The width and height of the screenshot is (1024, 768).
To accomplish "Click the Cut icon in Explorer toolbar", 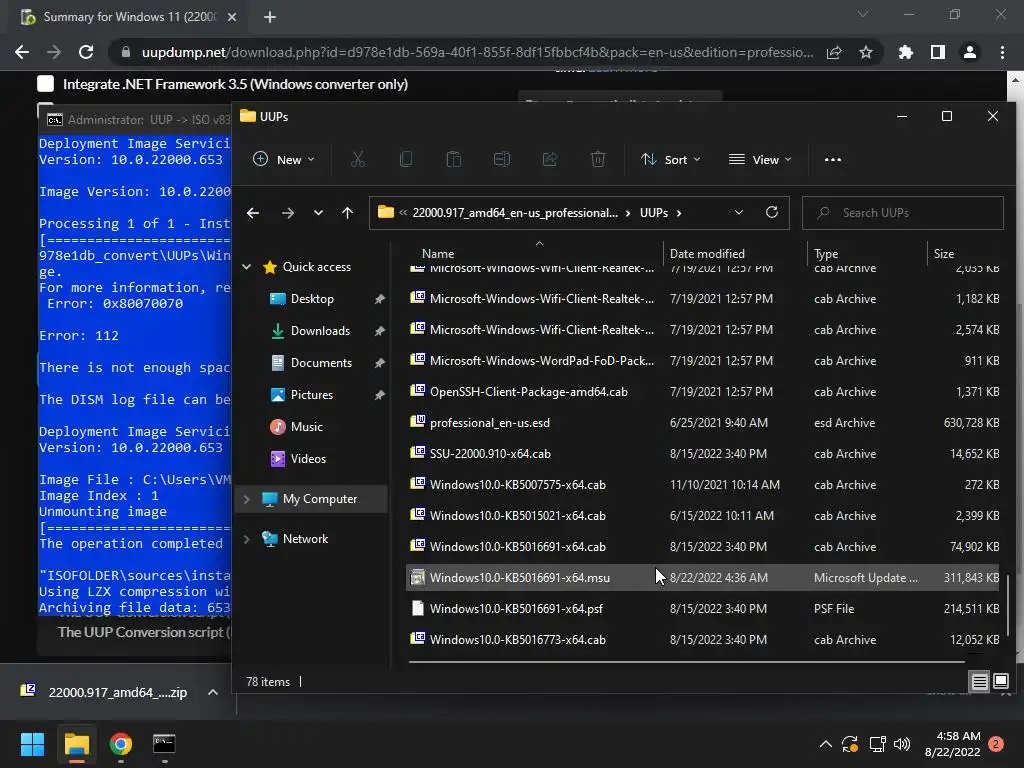I will (357, 159).
